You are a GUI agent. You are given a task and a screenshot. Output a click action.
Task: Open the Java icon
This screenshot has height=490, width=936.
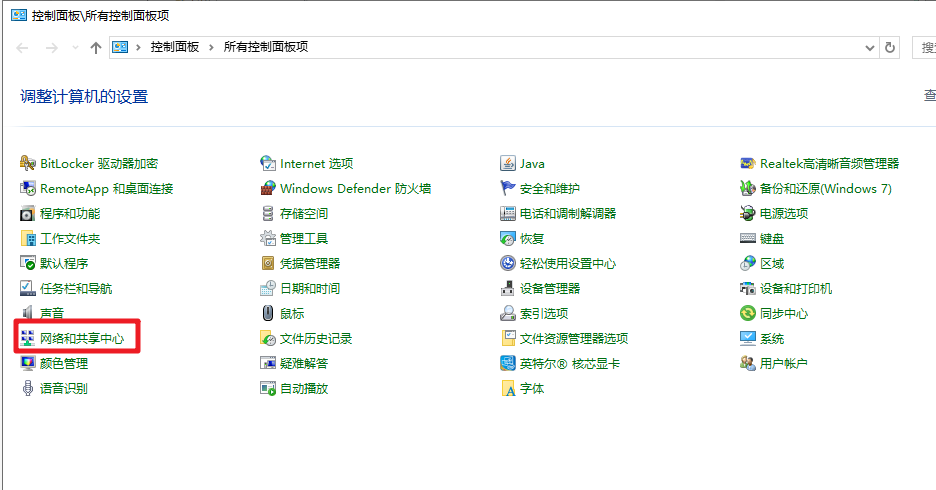click(x=508, y=164)
